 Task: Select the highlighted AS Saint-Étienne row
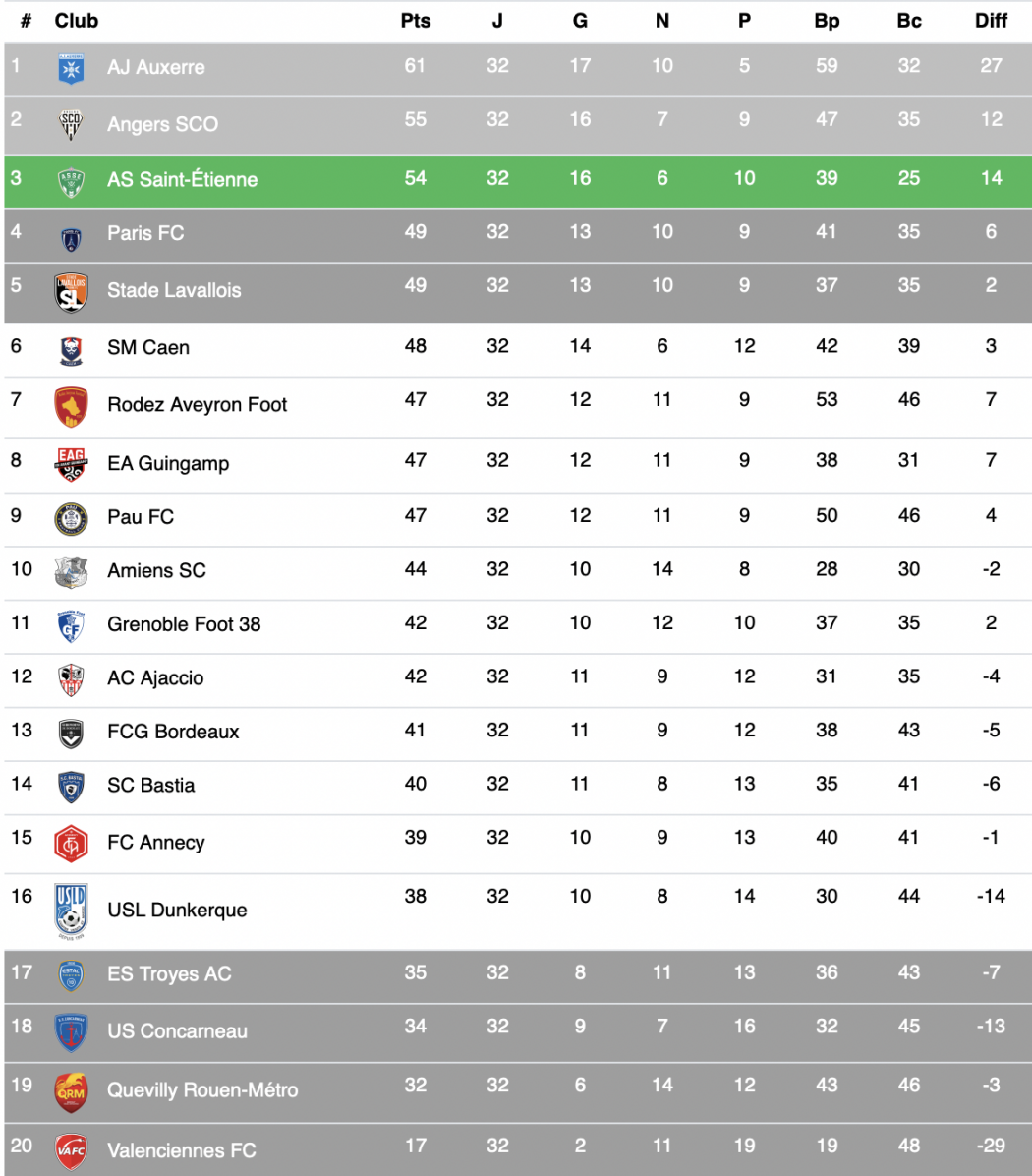pos(518,182)
